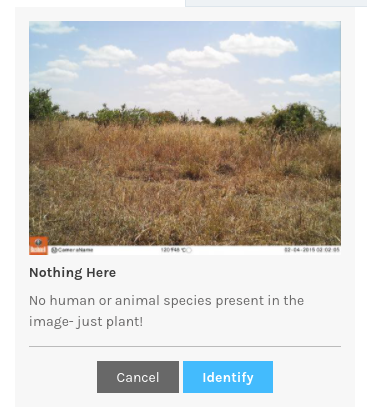Open the dry savanna example photo

click(x=185, y=138)
